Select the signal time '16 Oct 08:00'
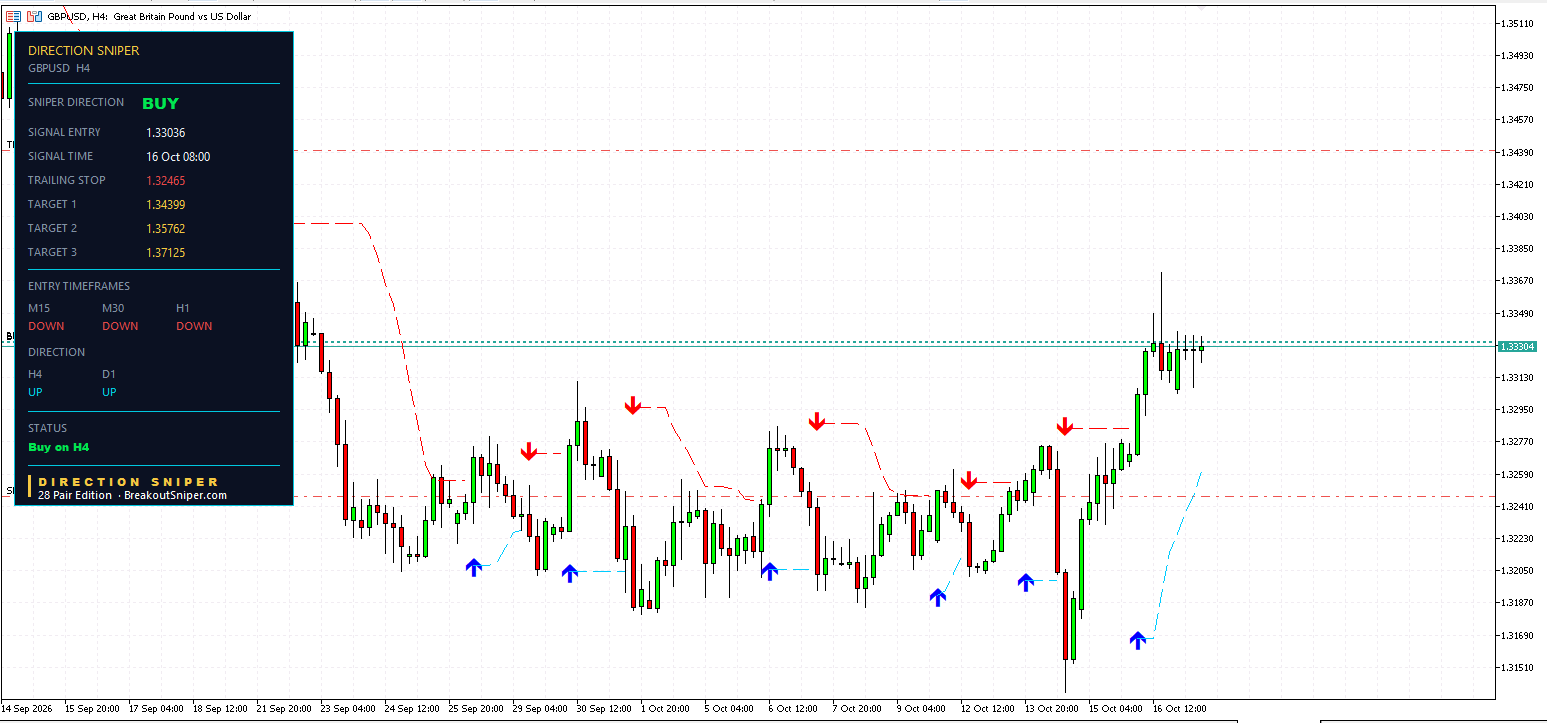Viewport: 1547px width, 723px height. pyautogui.click(x=178, y=156)
